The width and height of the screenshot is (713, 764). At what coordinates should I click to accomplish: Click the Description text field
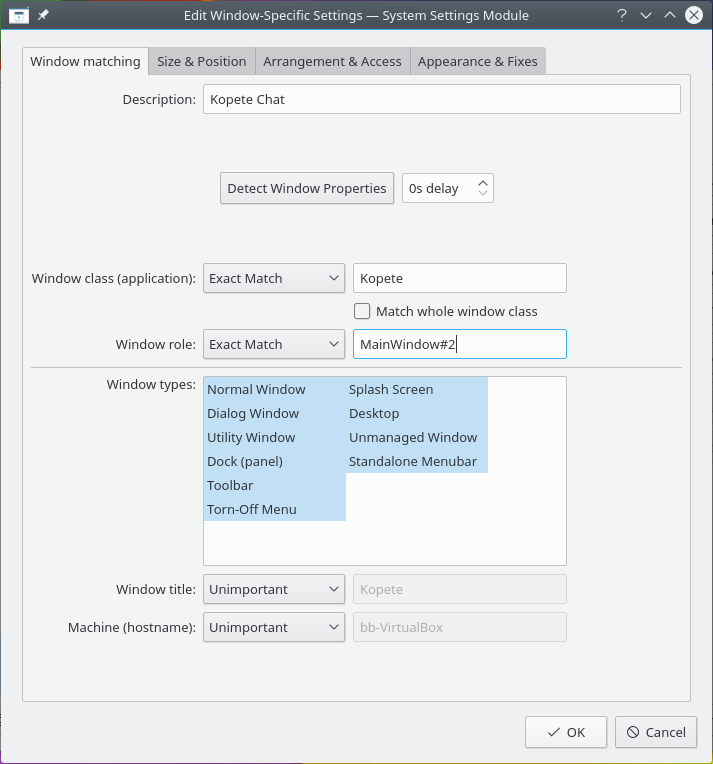pos(441,99)
